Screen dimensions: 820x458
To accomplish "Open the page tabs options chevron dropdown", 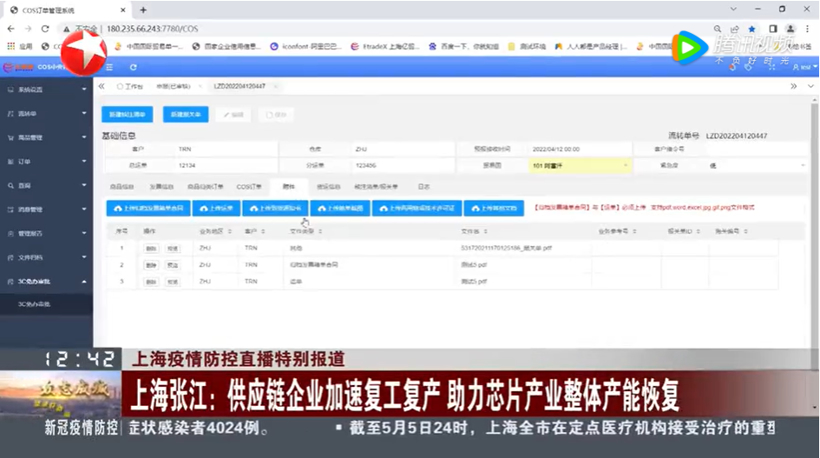I will point(811,86).
